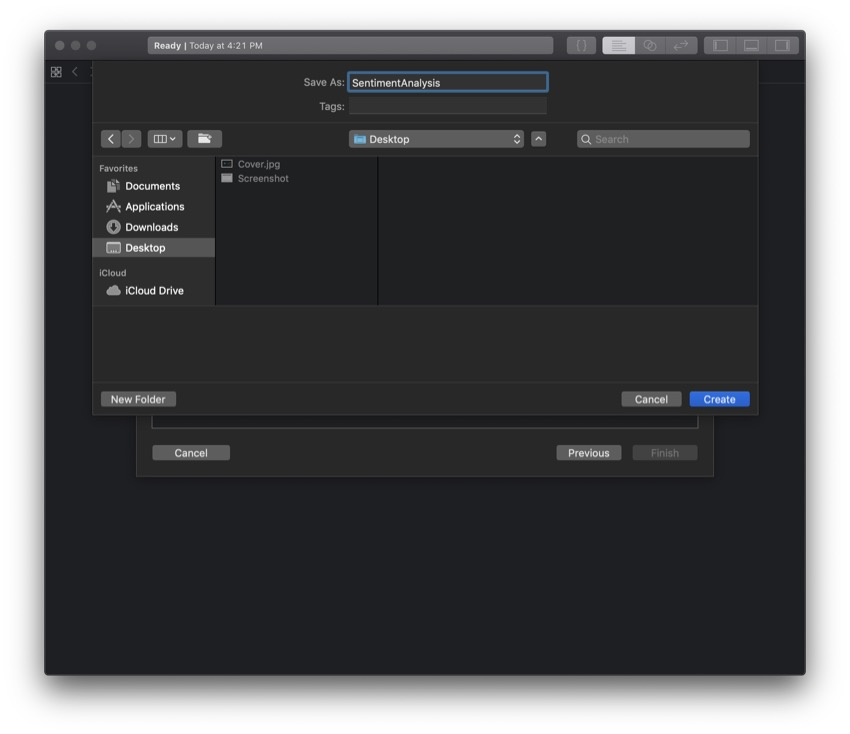Screen dimensions: 850x734
Task: Select the Cover.jpg file
Action: pyautogui.click(x=259, y=164)
